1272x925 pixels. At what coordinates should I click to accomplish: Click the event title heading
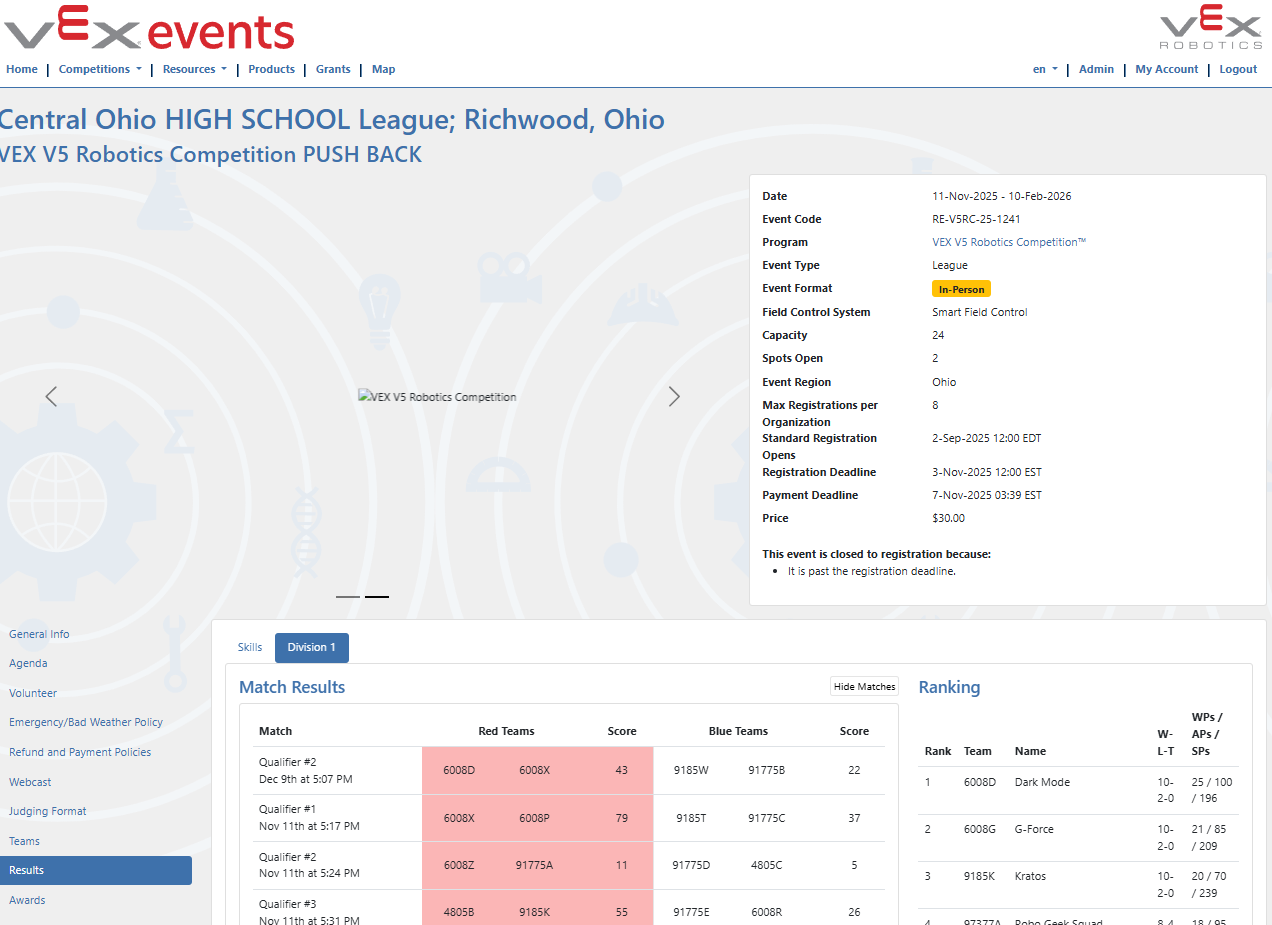pyautogui.click(x=331, y=120)
